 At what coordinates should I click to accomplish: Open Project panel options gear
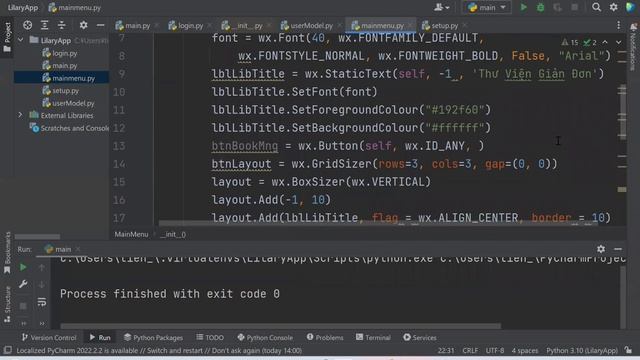click(x=84, y=25)
